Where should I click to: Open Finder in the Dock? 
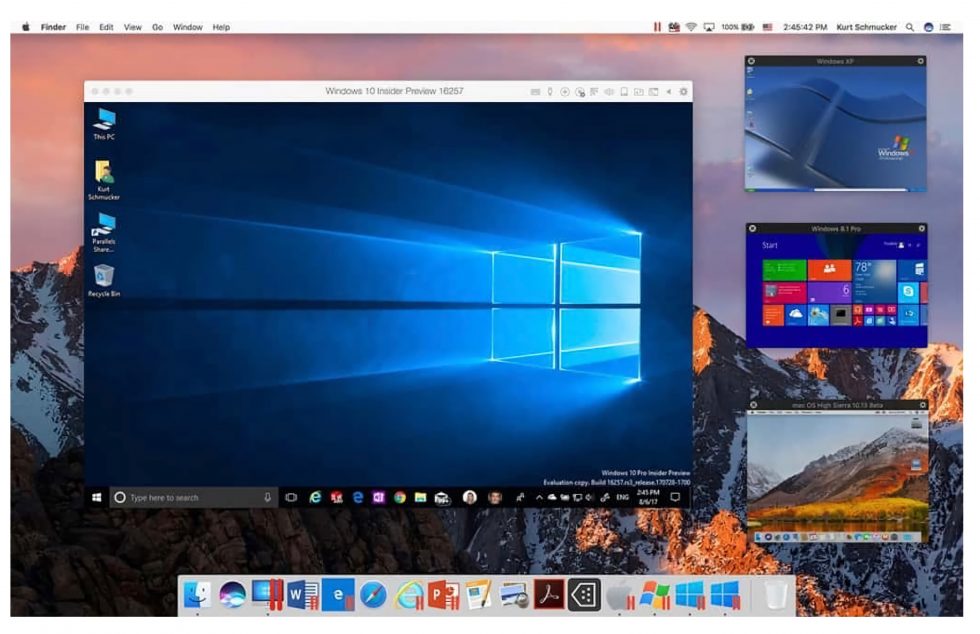click(198, 595)
